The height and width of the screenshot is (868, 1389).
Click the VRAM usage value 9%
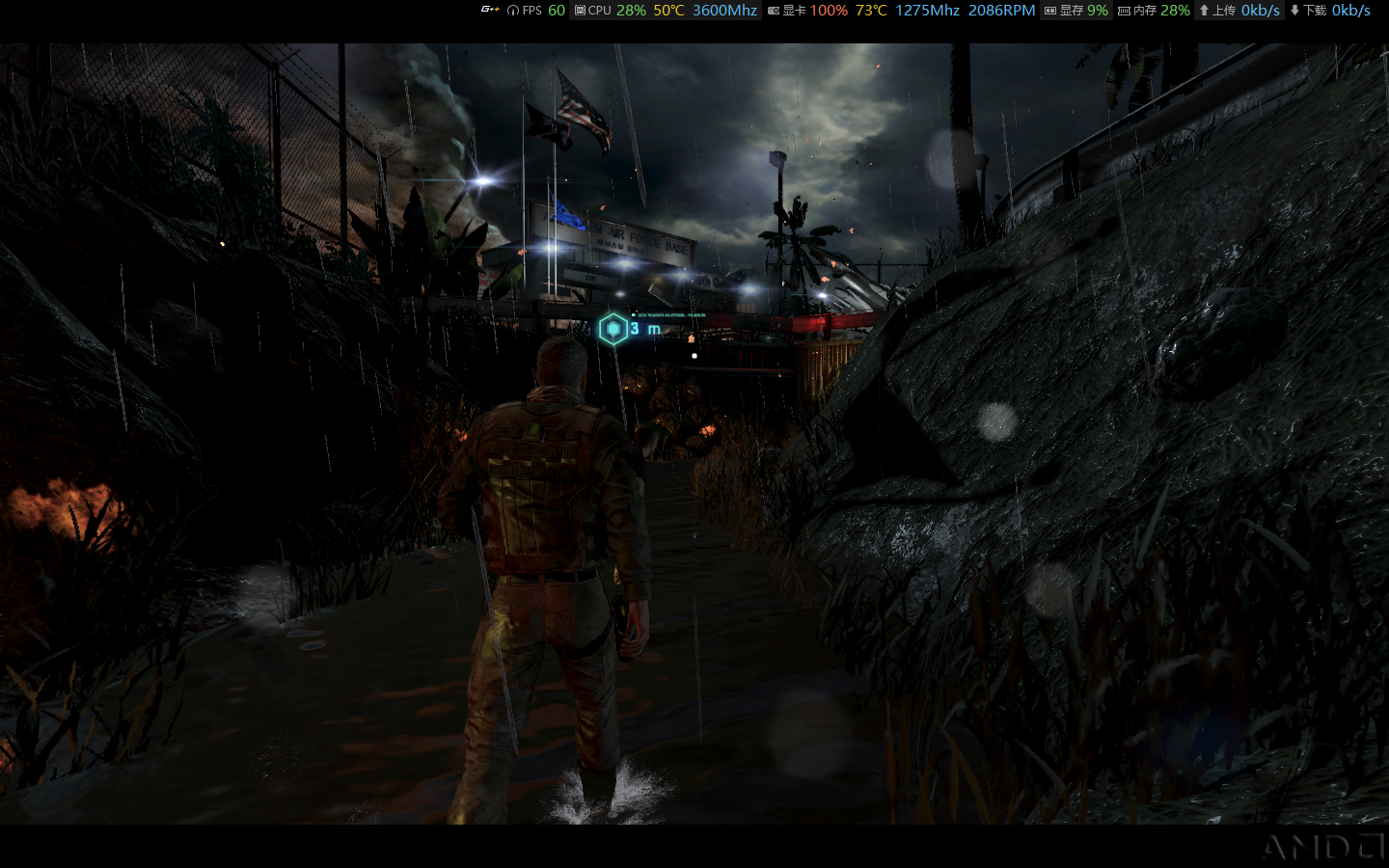click(x=1098, y=11)
